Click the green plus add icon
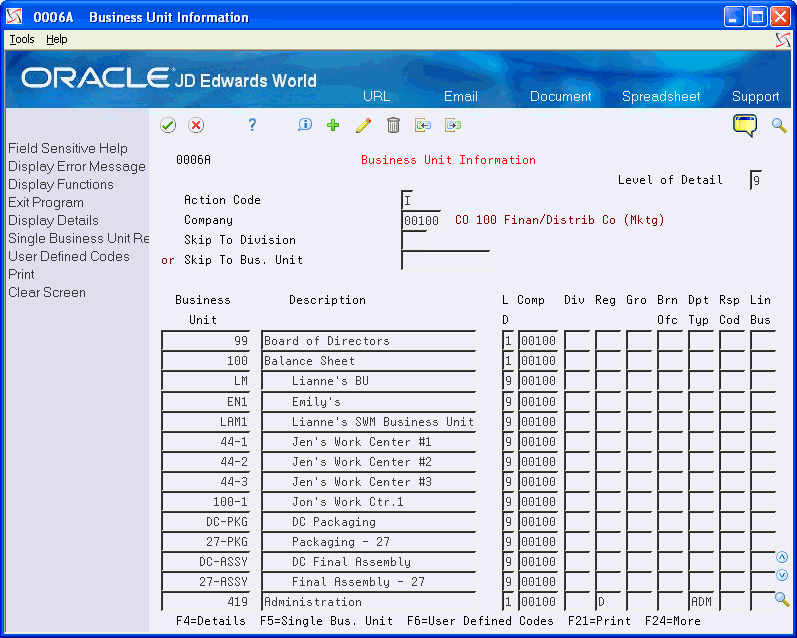This screenshot has width=797, height=638. (x=333, y=125)
